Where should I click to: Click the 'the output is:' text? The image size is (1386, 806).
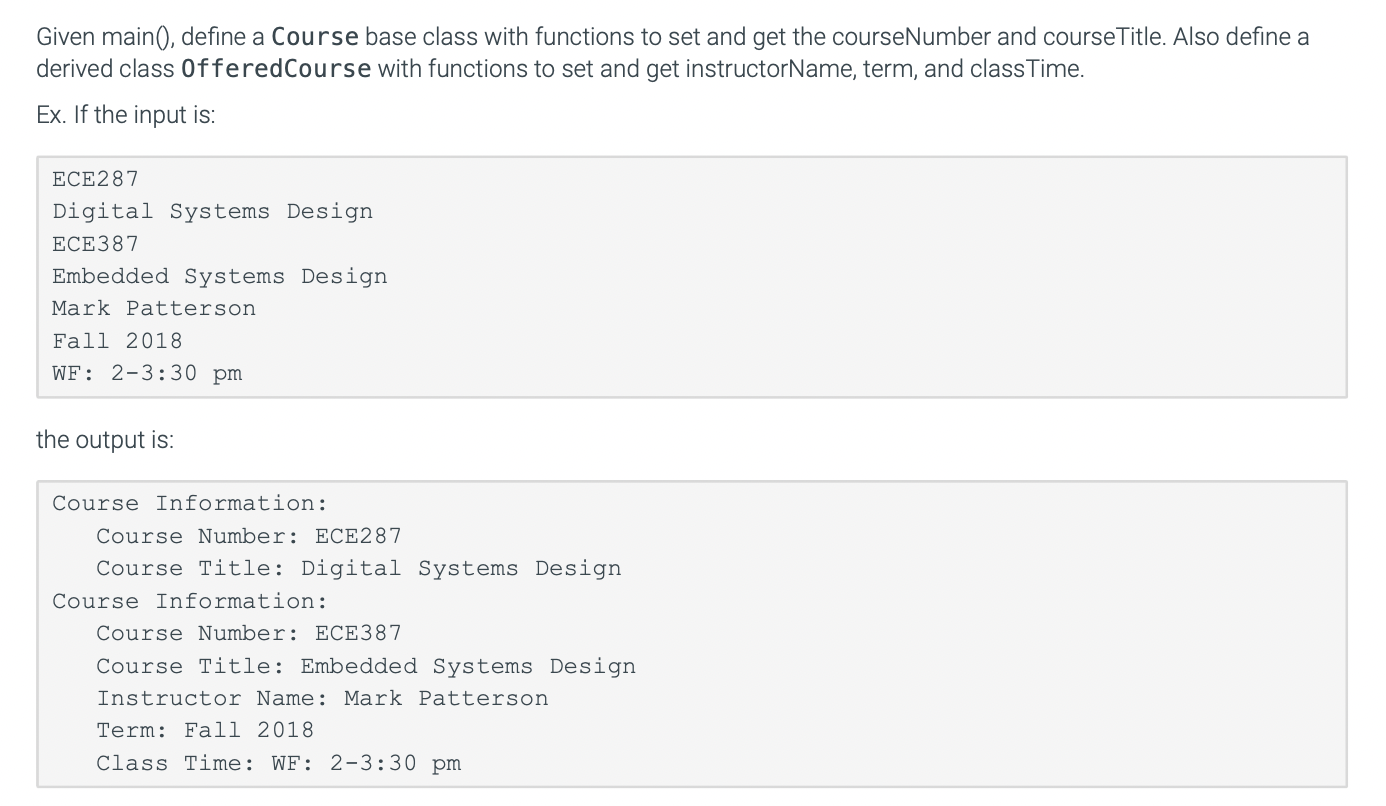pos(105,440)
